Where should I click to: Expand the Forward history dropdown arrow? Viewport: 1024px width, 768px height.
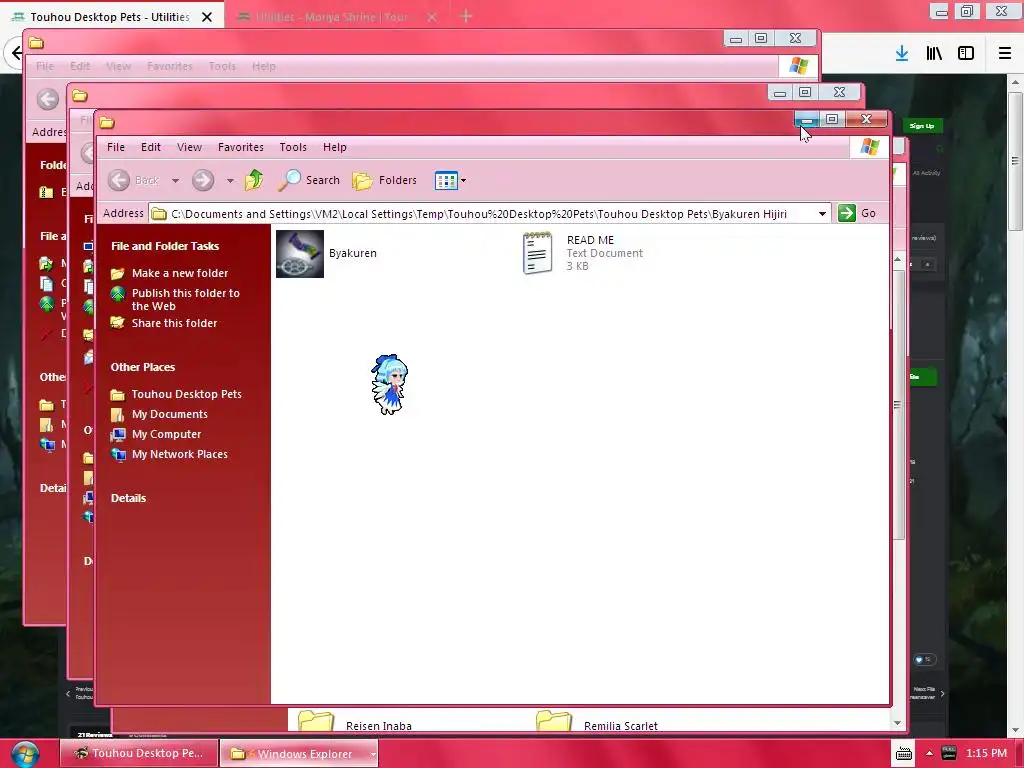coord(230,181)
